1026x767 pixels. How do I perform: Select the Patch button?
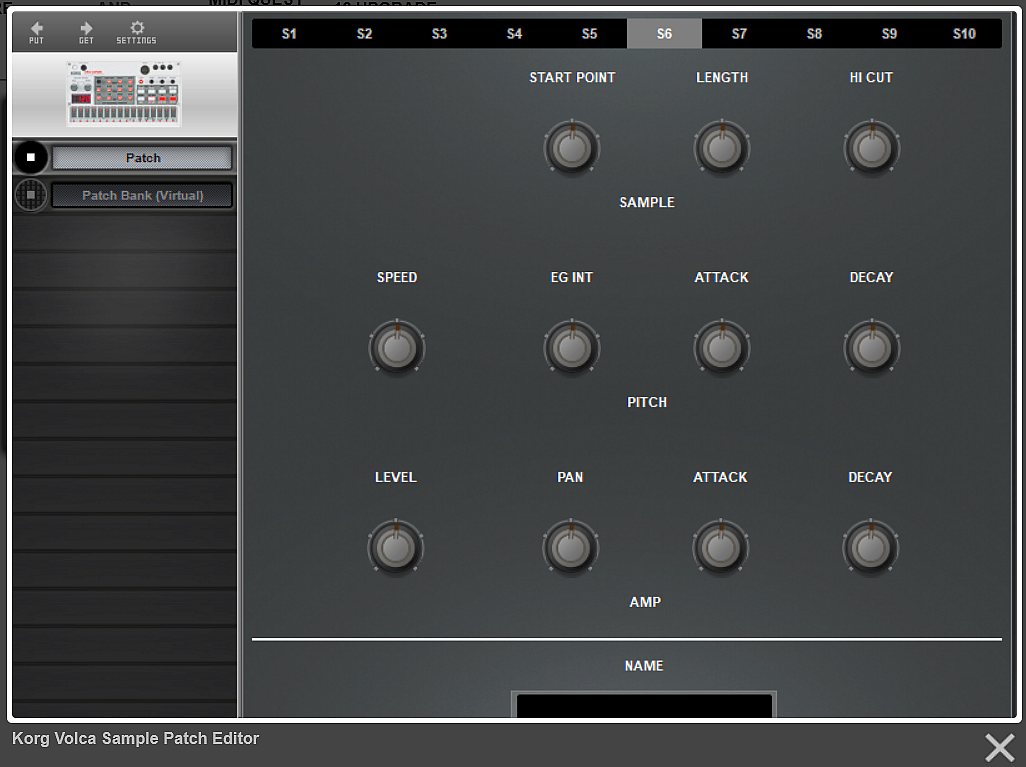click(x=142, y=158)
